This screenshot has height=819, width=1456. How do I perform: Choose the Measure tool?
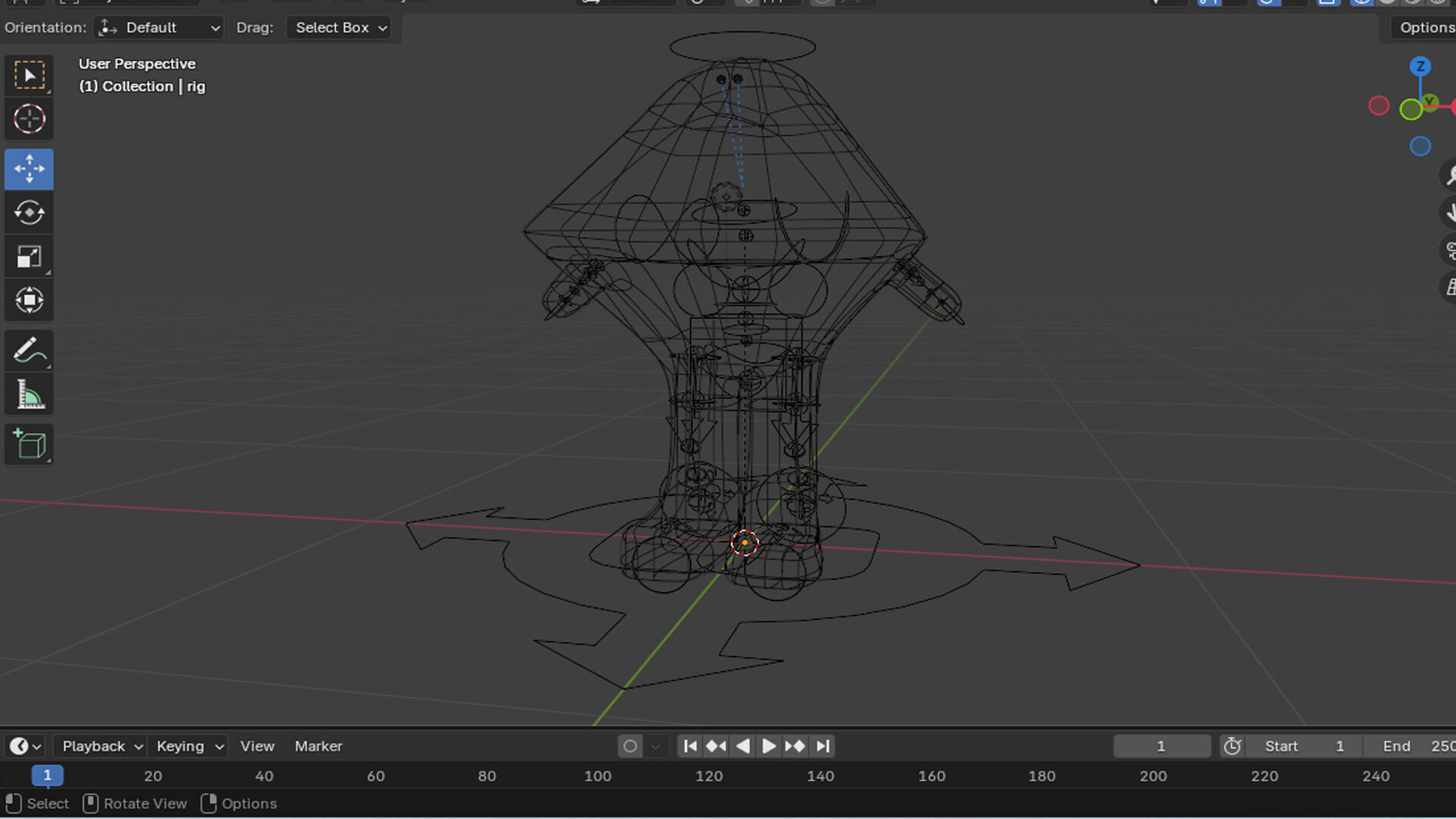[29, 394]
